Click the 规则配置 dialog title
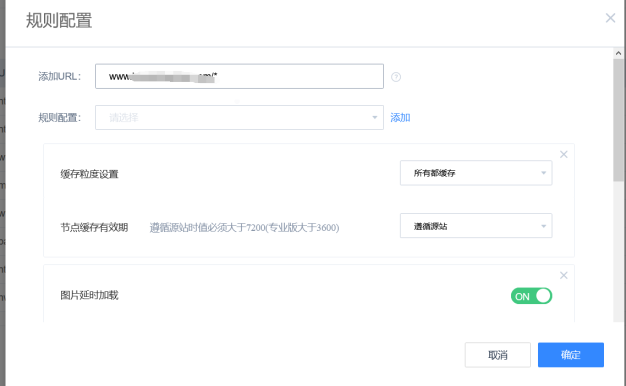The width and height of the screenshot is (626, 386). tap(59, 20)
